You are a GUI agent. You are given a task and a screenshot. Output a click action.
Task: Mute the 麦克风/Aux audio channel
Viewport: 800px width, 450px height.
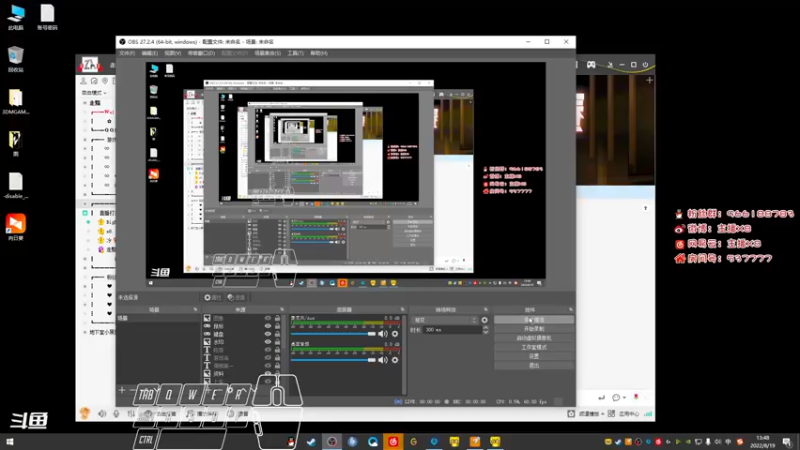click(383, 334)
